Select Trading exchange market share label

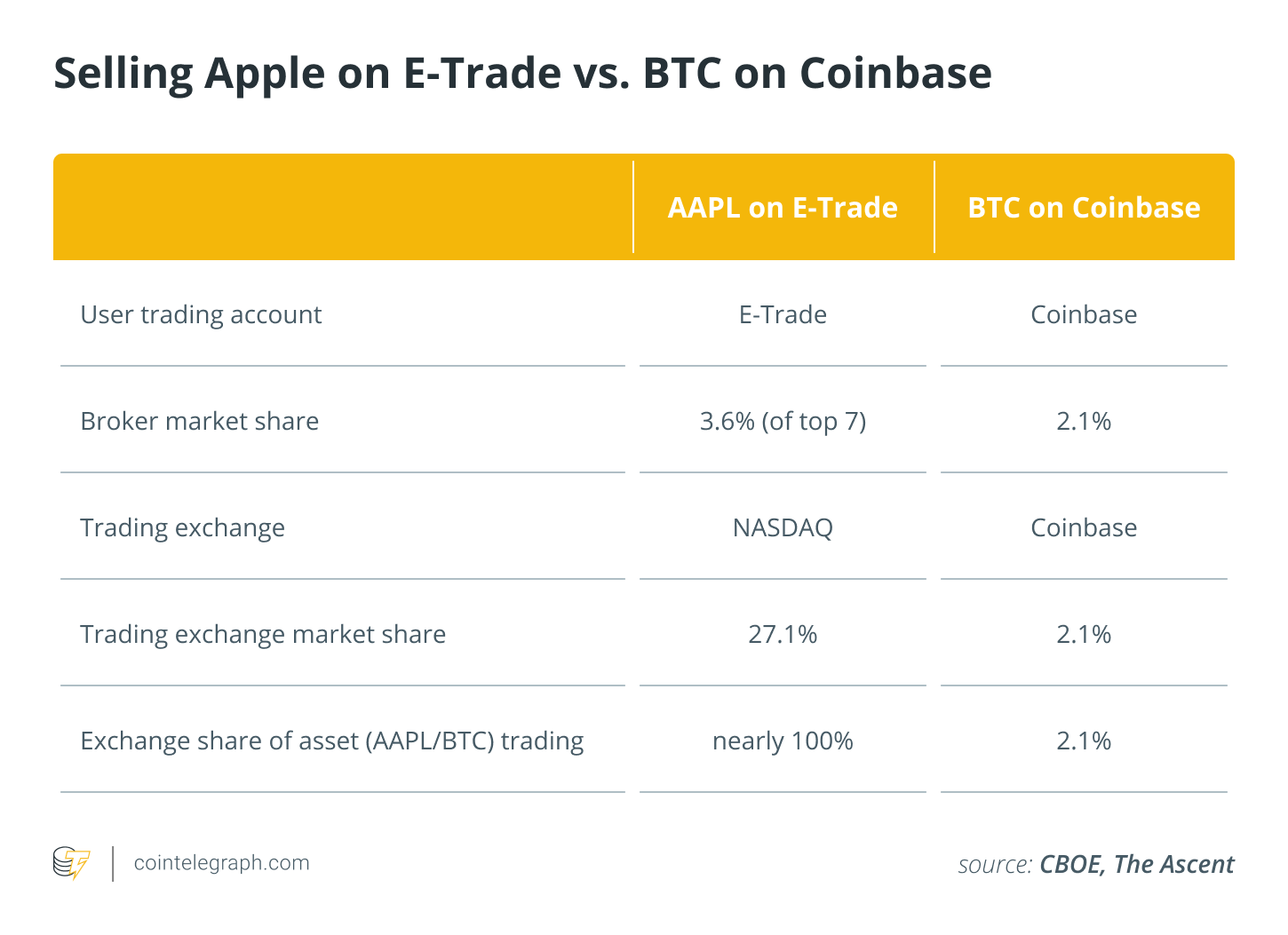[263, 634]
